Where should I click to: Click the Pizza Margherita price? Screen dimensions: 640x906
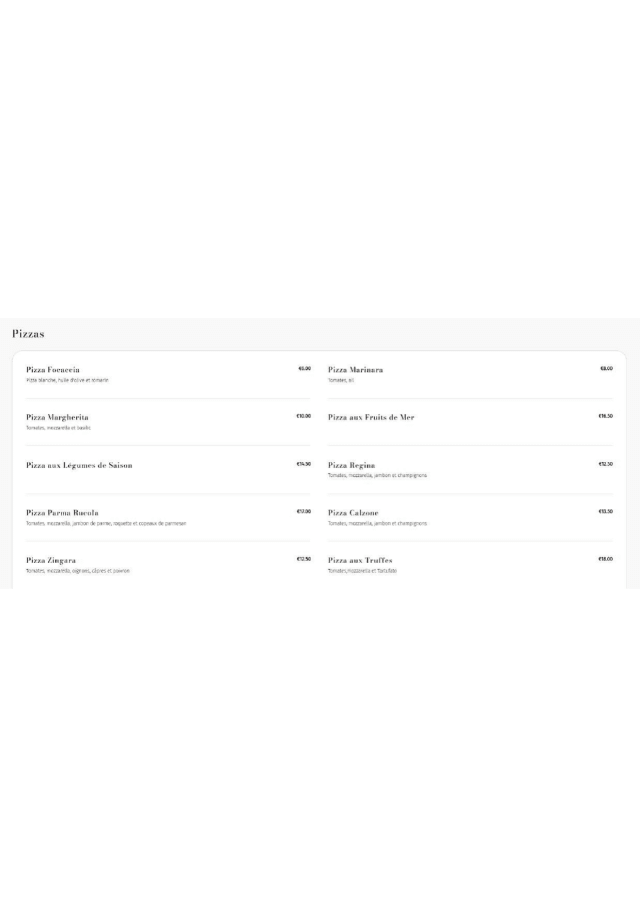(303, 416)
